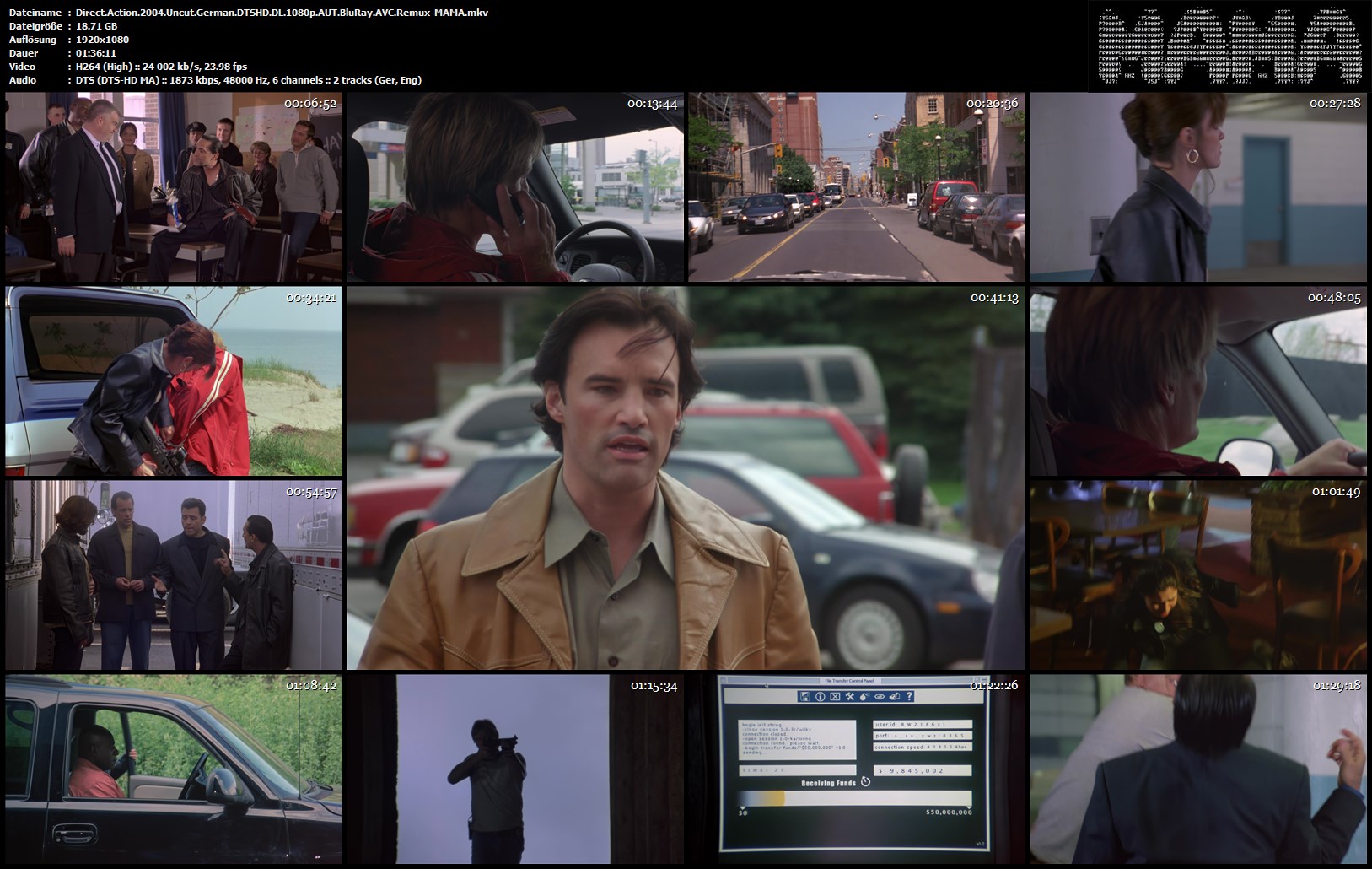Click the 00:20:36 timestamp
This screenshot has width=1372, height=869.
[x=993, y=104]
